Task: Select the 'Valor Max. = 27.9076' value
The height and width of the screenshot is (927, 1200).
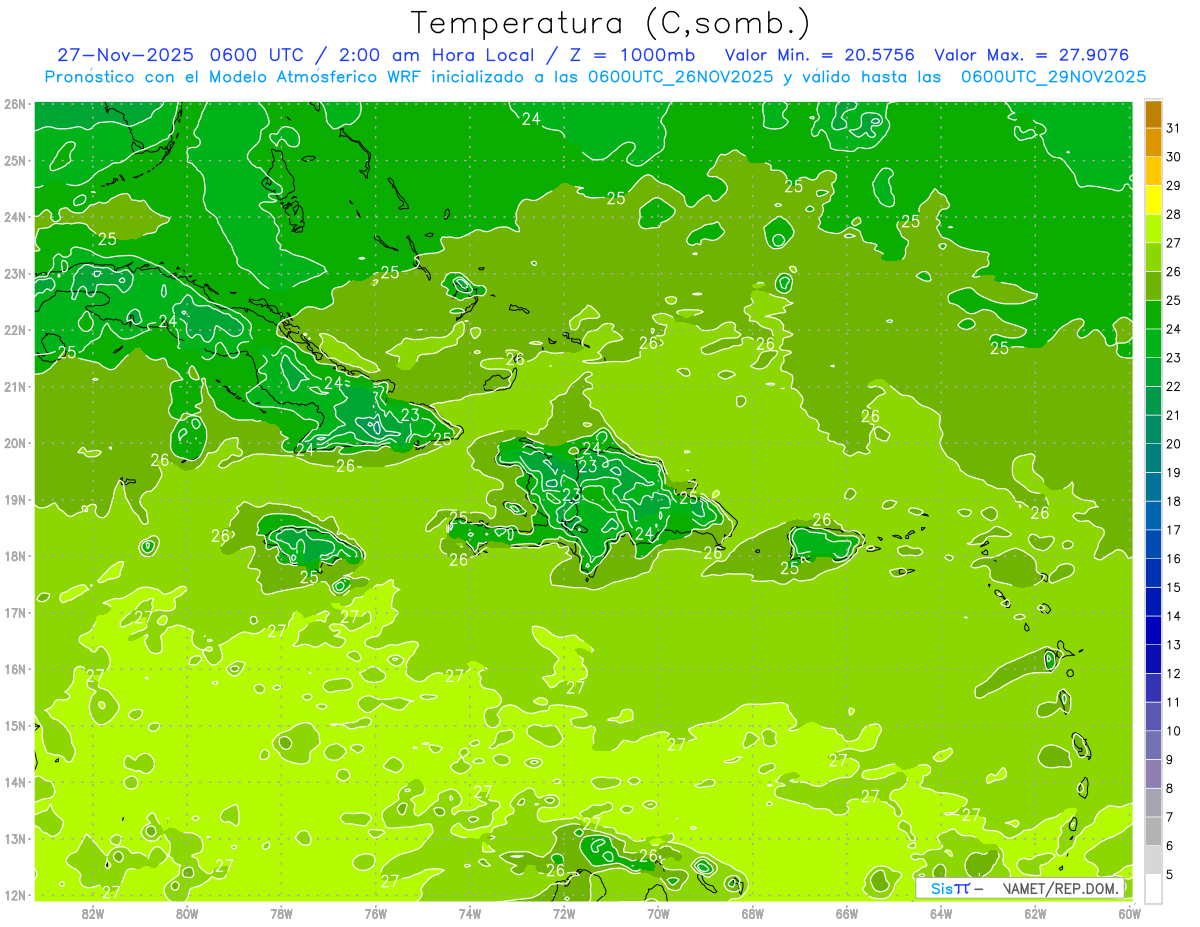Action: point(1032,55)
